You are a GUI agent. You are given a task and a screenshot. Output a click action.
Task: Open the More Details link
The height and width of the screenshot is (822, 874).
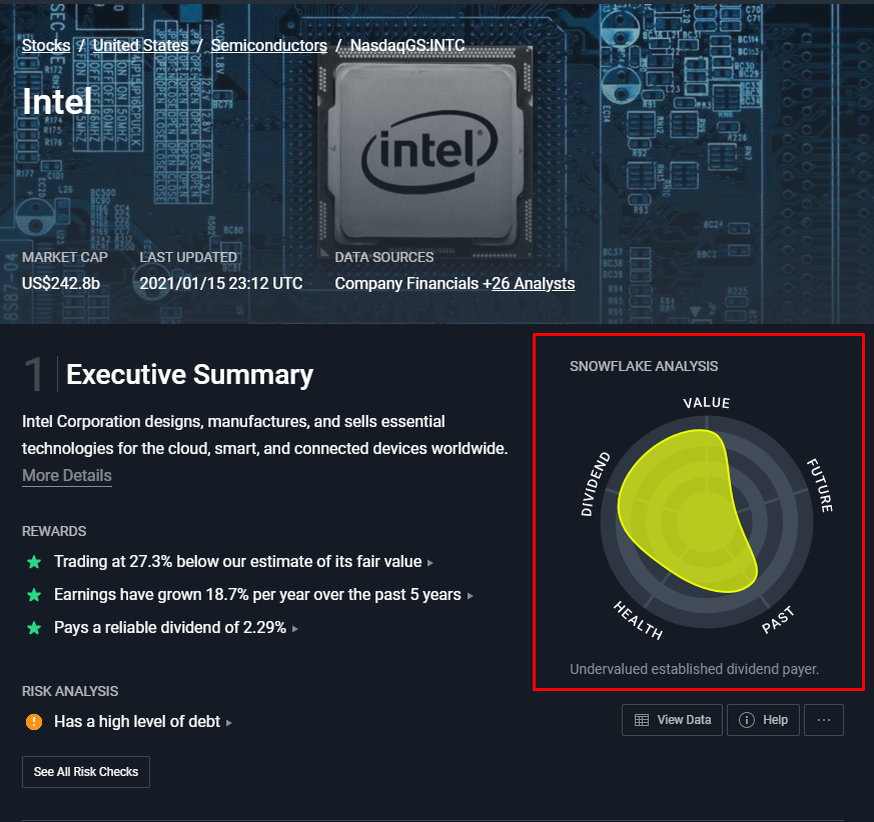point(67,475)
